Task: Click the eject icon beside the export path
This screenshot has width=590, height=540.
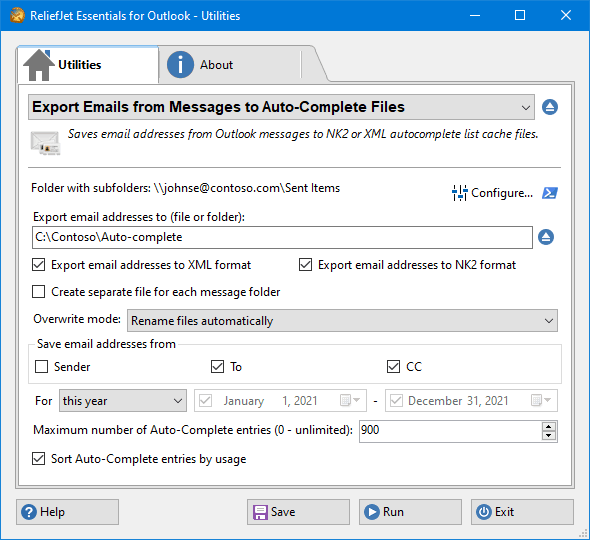Action: (546, 237)
